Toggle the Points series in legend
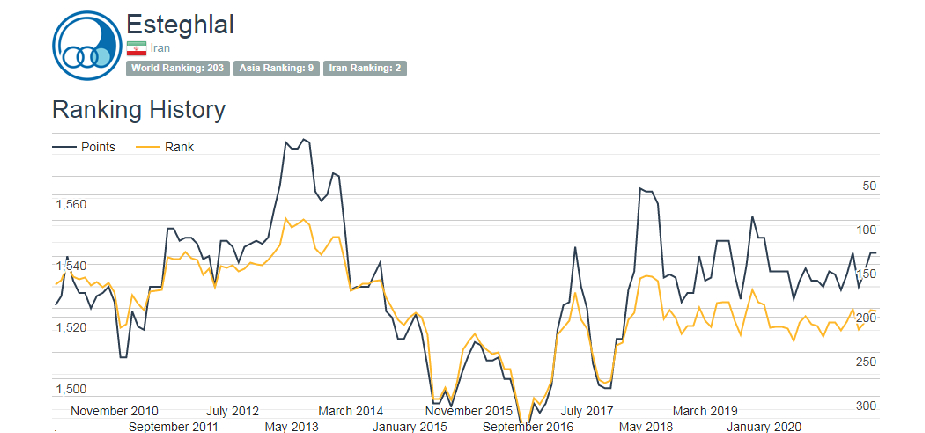925x433 pixels. 84,147
